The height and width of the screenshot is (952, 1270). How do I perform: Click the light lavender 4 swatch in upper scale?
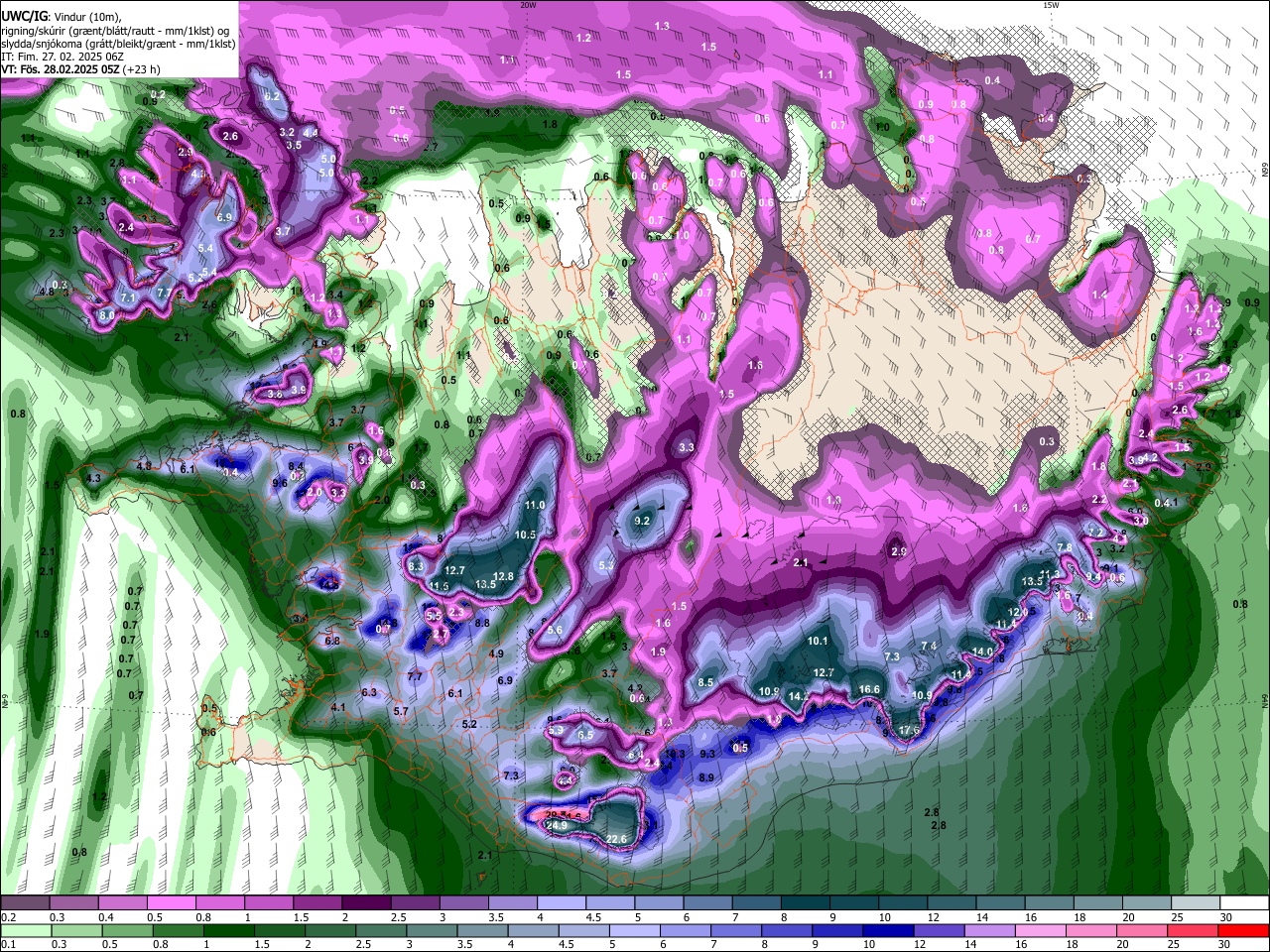pyautogui.click(x=562, y=902)
